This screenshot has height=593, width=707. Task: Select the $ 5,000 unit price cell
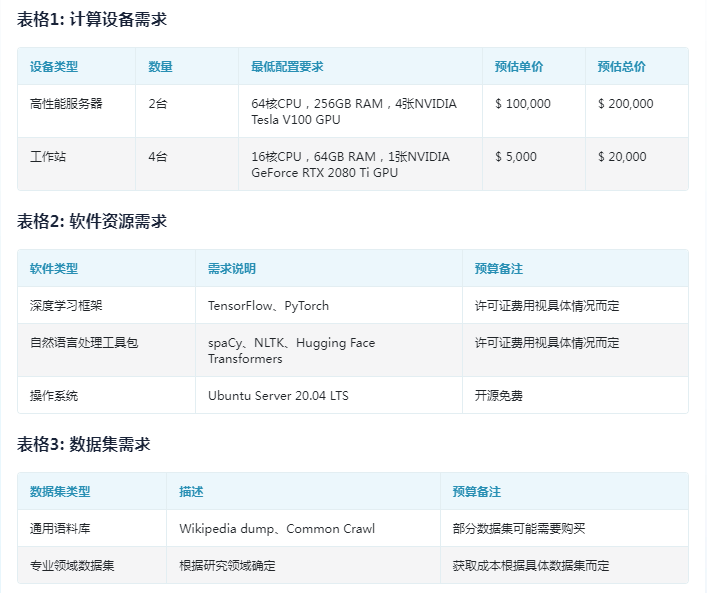[x=534, y=164]
